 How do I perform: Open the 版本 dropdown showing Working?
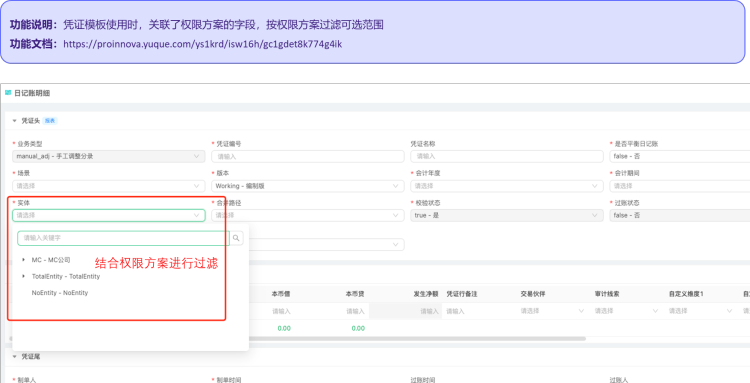(308, 186)
